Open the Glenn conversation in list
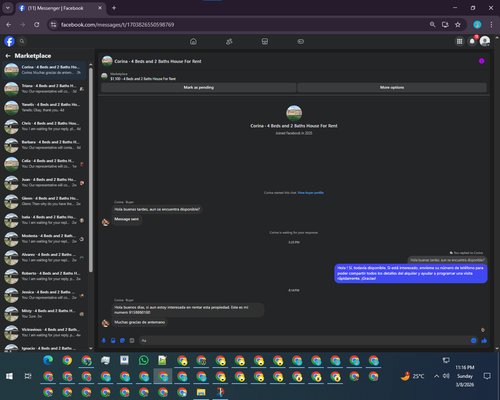The image size is (500, 400). pos(44,201)
